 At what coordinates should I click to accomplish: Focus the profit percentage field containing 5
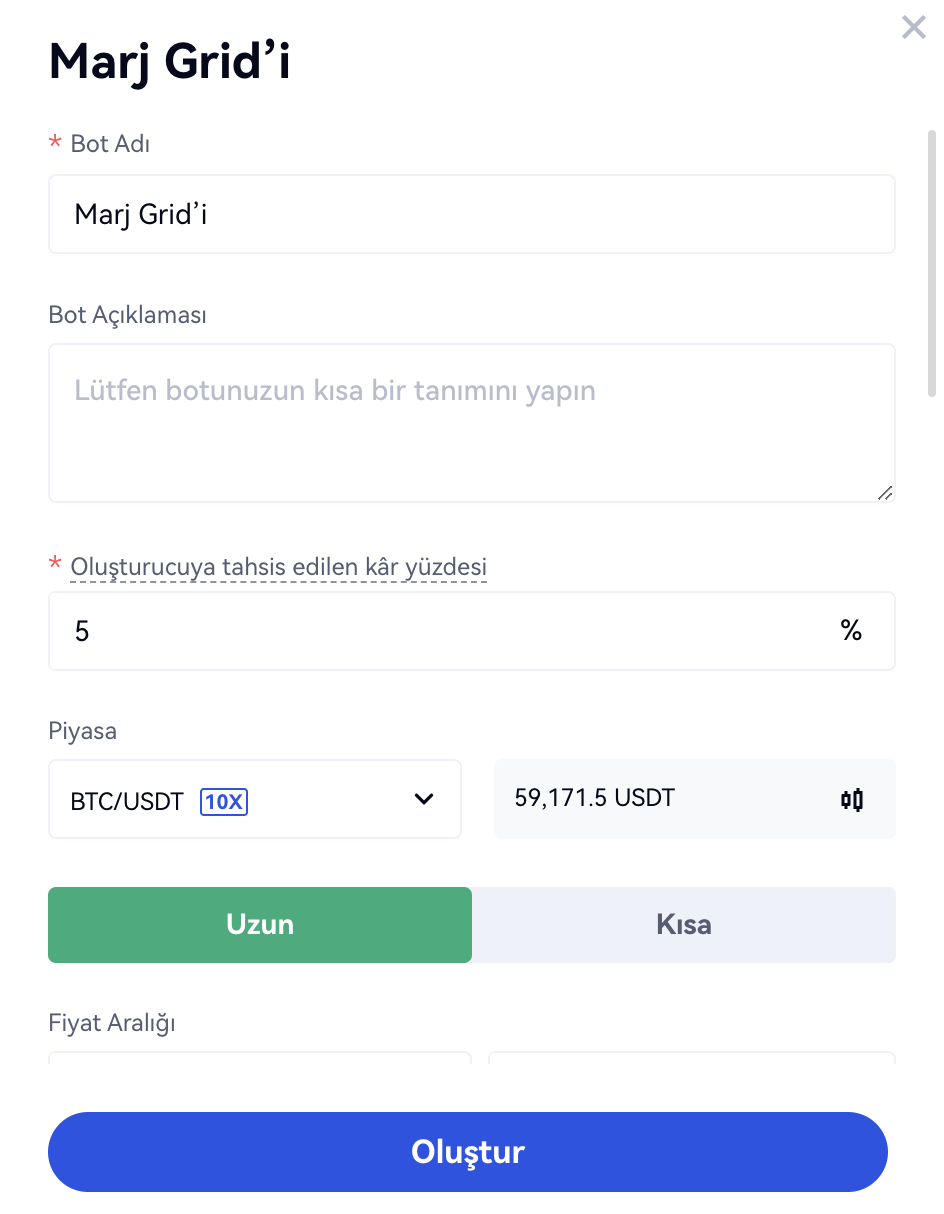pyautogui.click(x=440, y=631)
